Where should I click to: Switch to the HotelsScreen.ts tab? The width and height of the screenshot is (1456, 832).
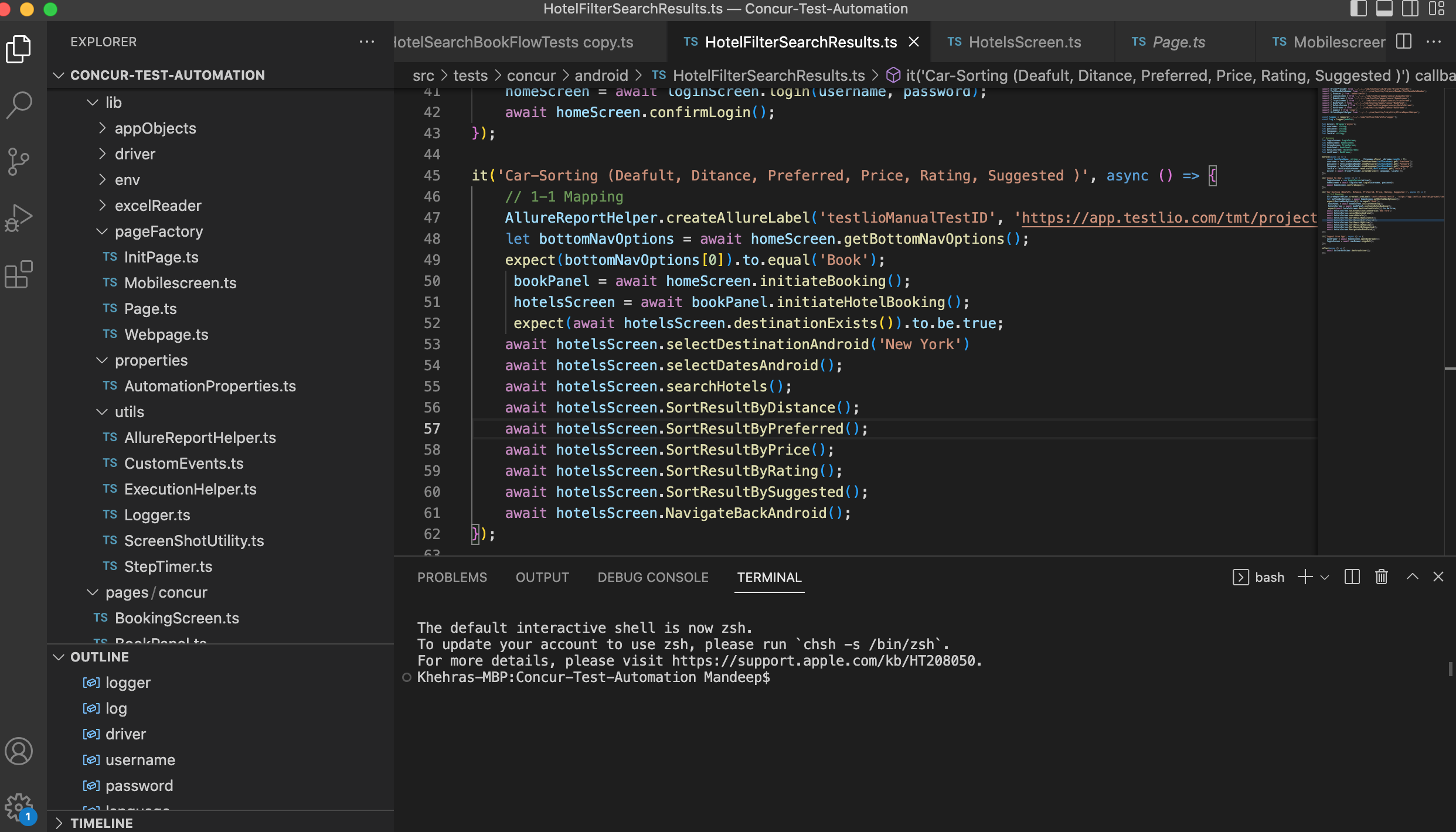click(x=1024, y=42)
